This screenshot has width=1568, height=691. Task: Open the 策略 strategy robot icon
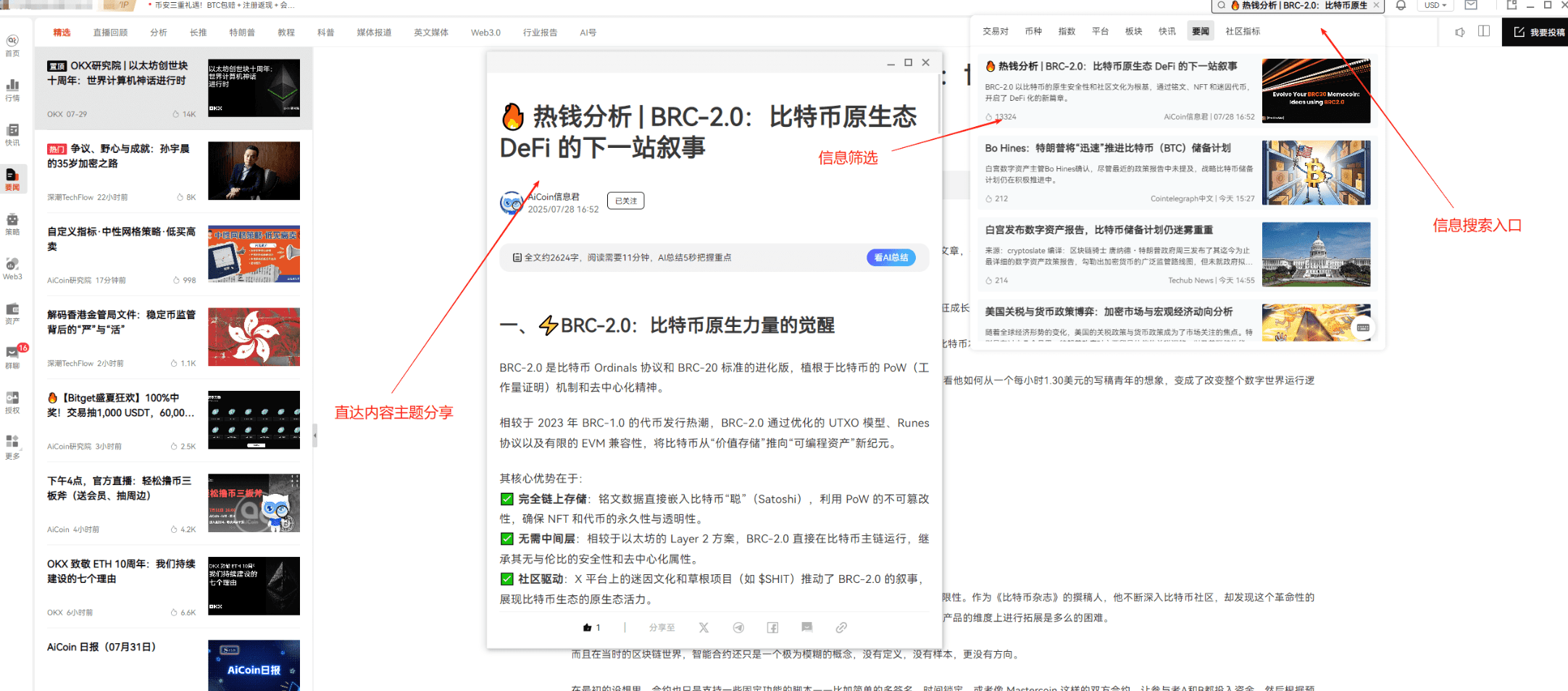(x=12, y=224)
